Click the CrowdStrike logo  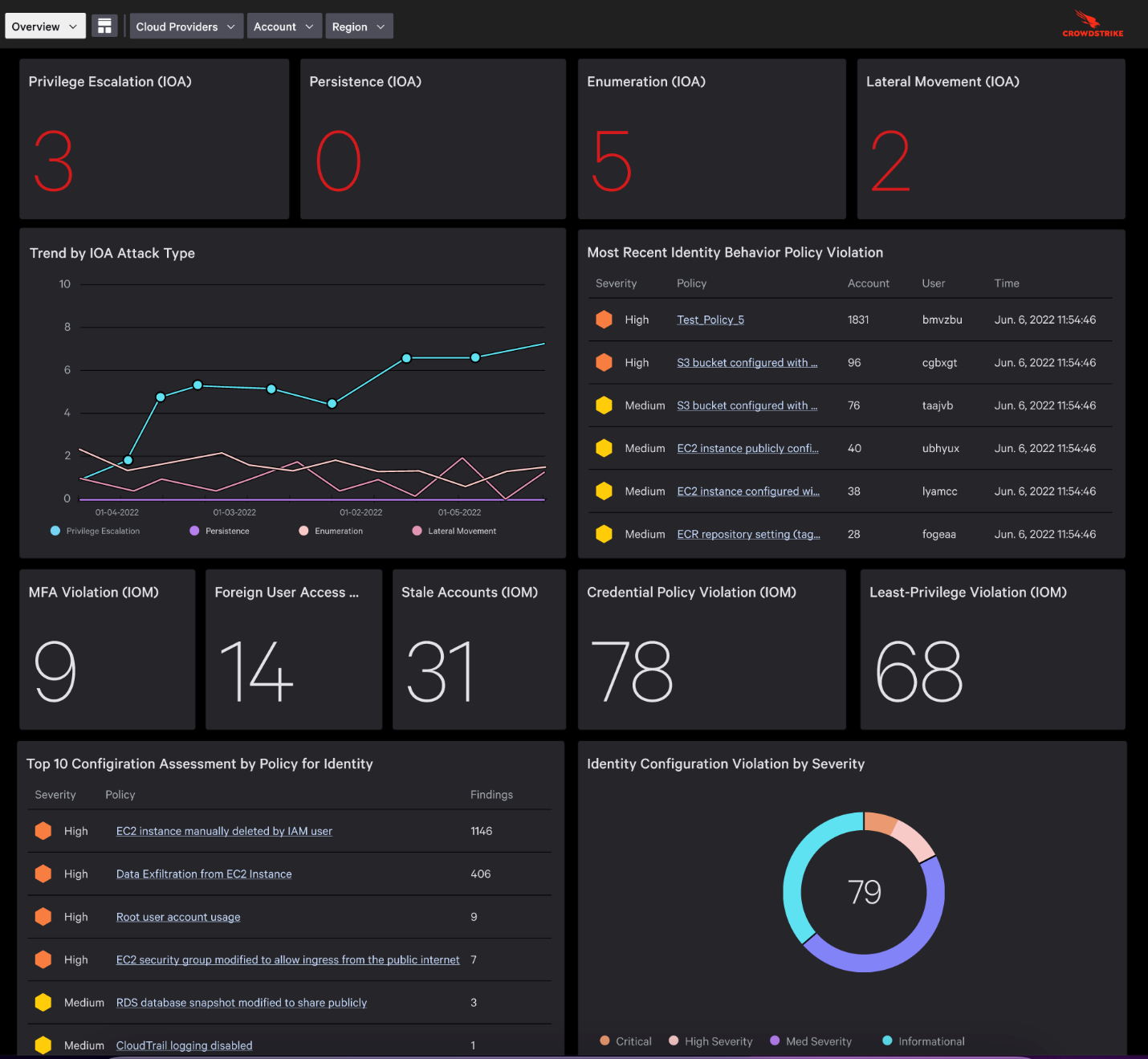(x=1093, y=24)
